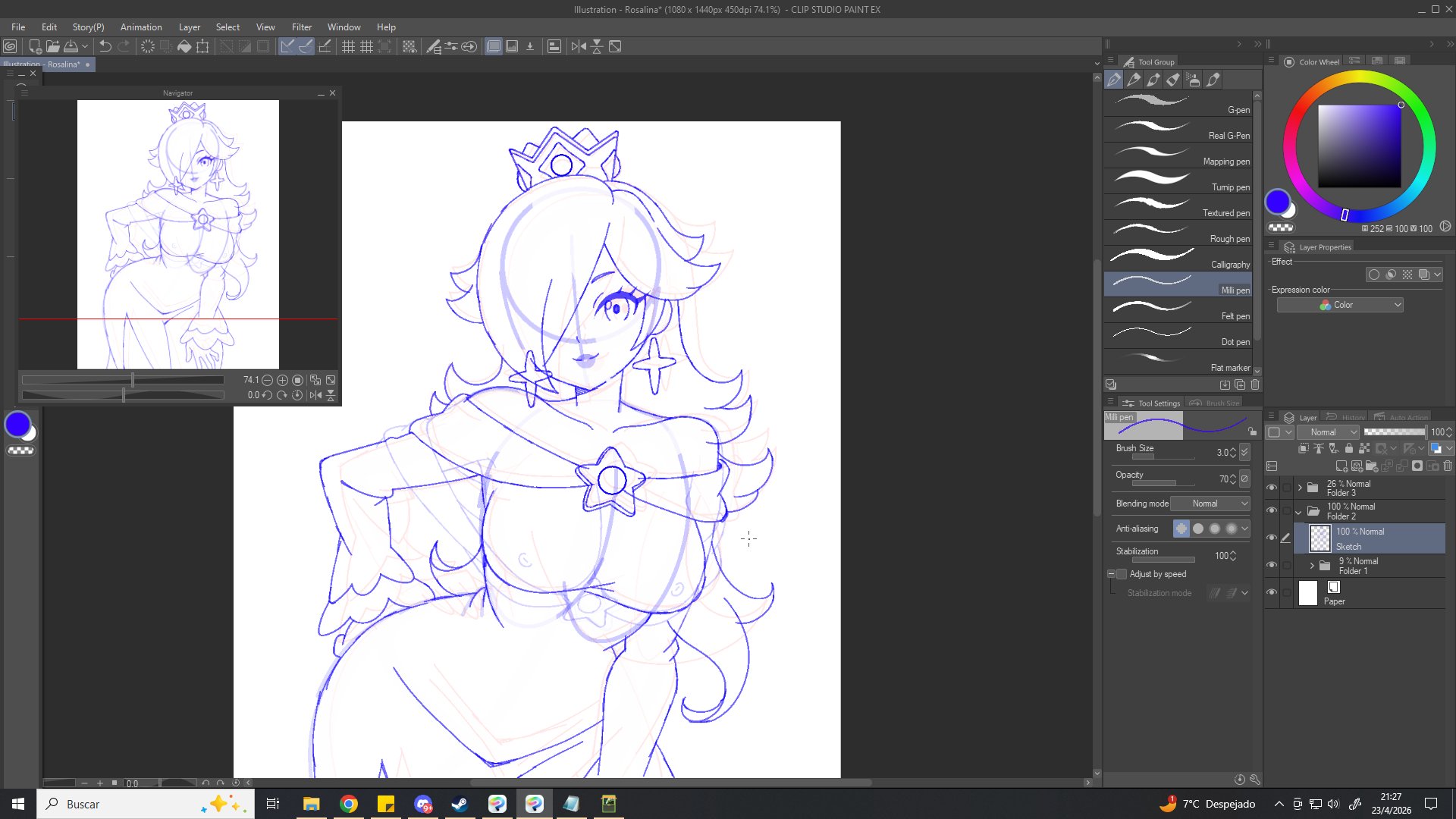Viewport: 1456px width, 819px height.
Task: Click the Brush Size value field
Action: click(x=1221, y=453)
